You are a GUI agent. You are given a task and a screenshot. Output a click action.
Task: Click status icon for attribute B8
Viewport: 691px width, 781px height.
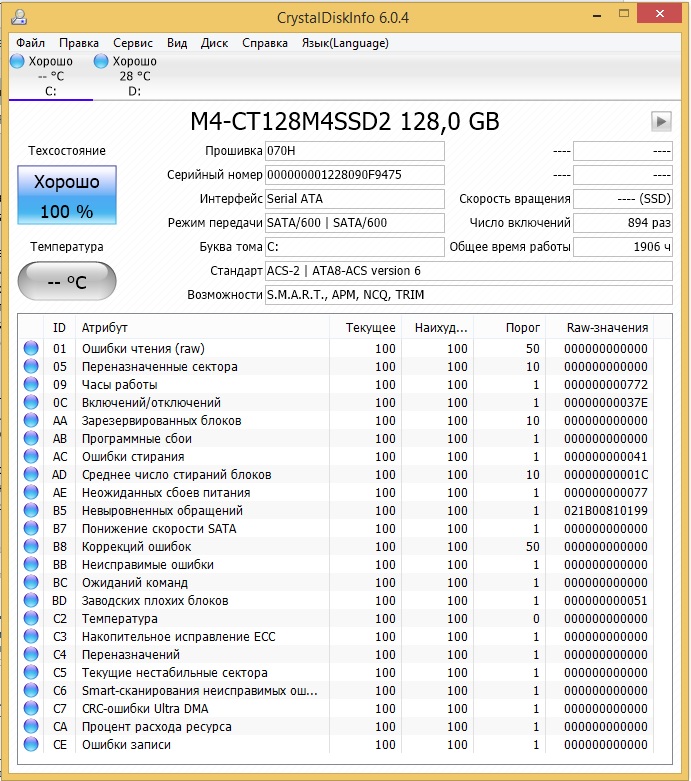tap(31, 546)
